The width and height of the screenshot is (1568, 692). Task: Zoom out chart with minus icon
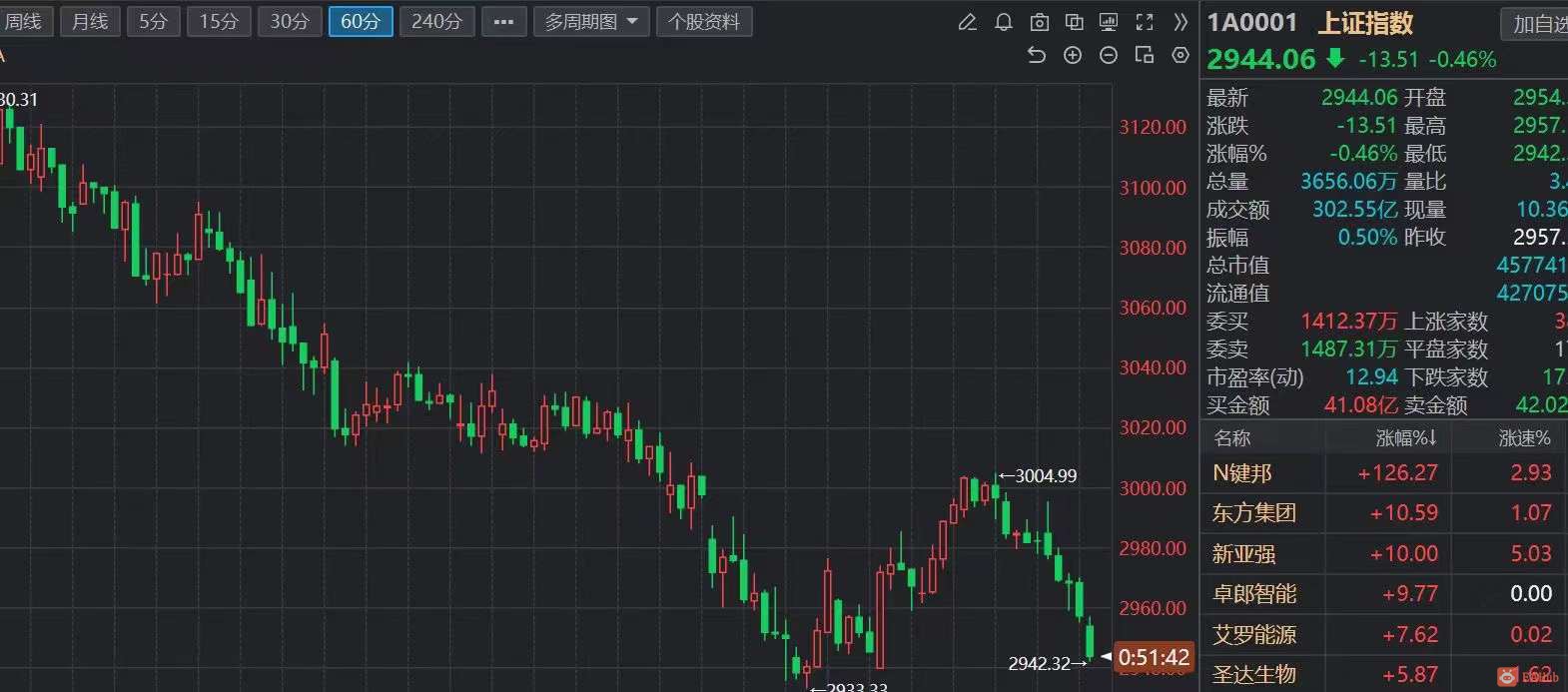click(x=1109, y=56)
